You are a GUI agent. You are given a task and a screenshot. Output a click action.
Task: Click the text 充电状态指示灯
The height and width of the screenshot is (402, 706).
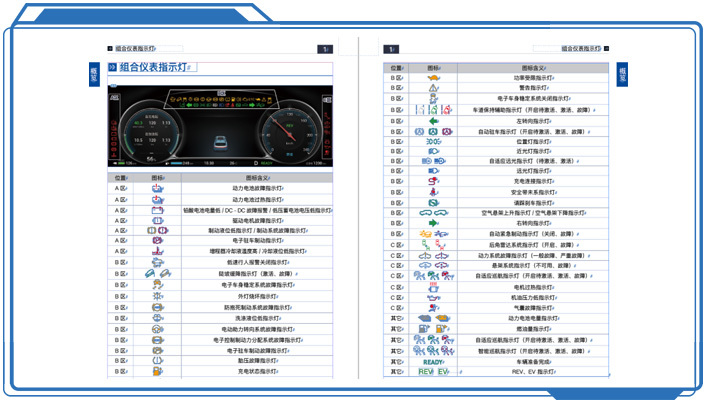tap(257, 371)
